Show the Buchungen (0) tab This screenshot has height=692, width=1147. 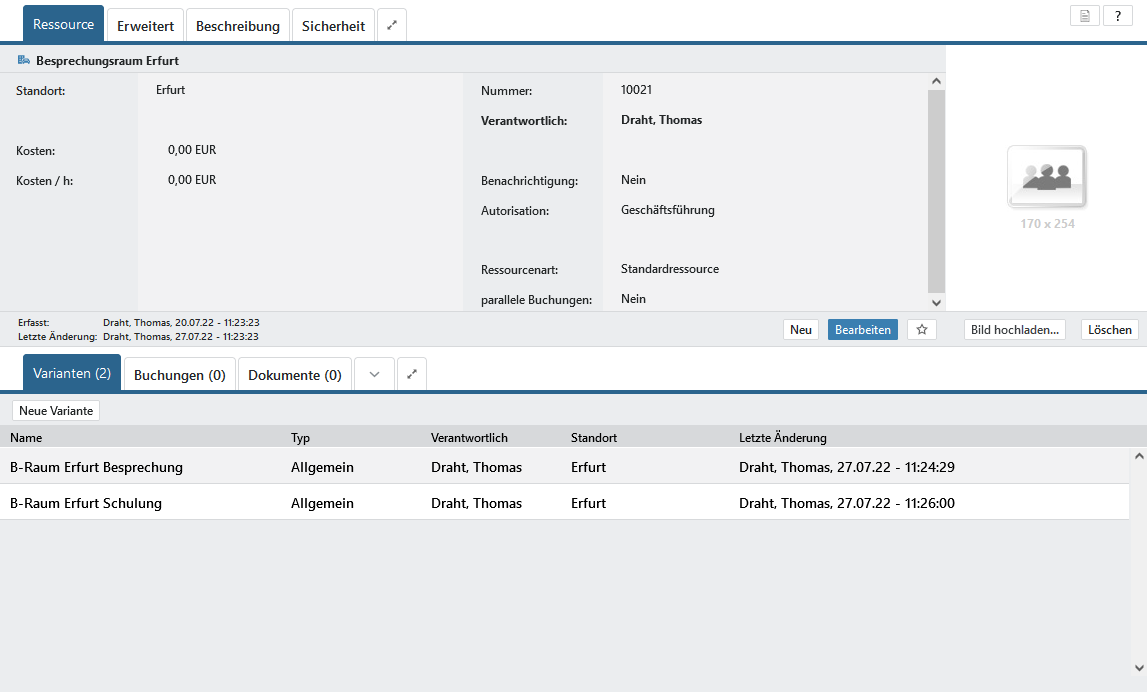coord(179,375)
